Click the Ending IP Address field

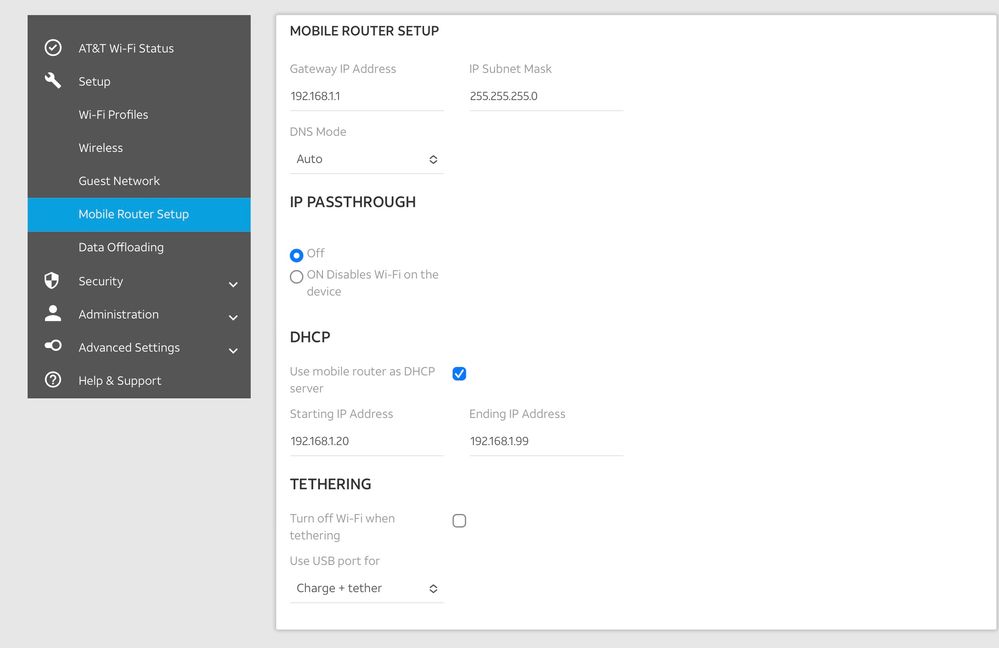click(545, 441)
